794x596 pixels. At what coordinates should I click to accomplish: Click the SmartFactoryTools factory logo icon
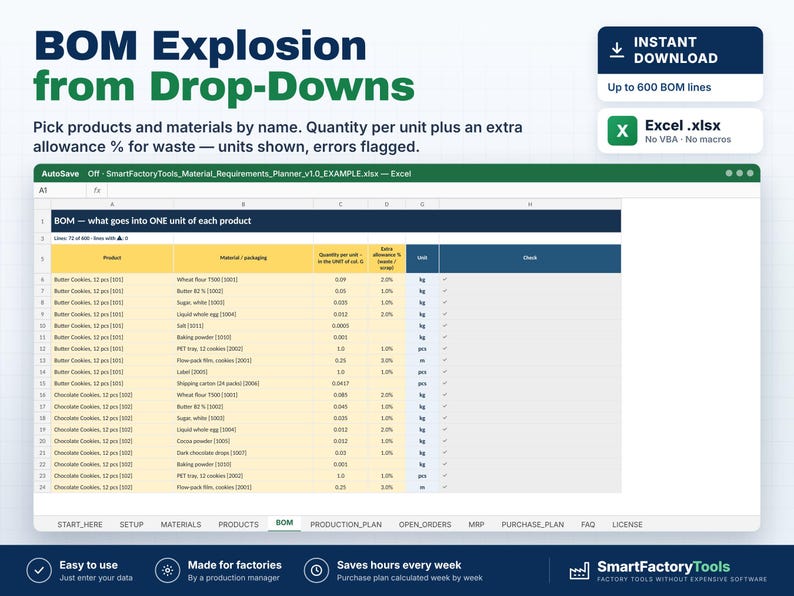click(579, 571)
